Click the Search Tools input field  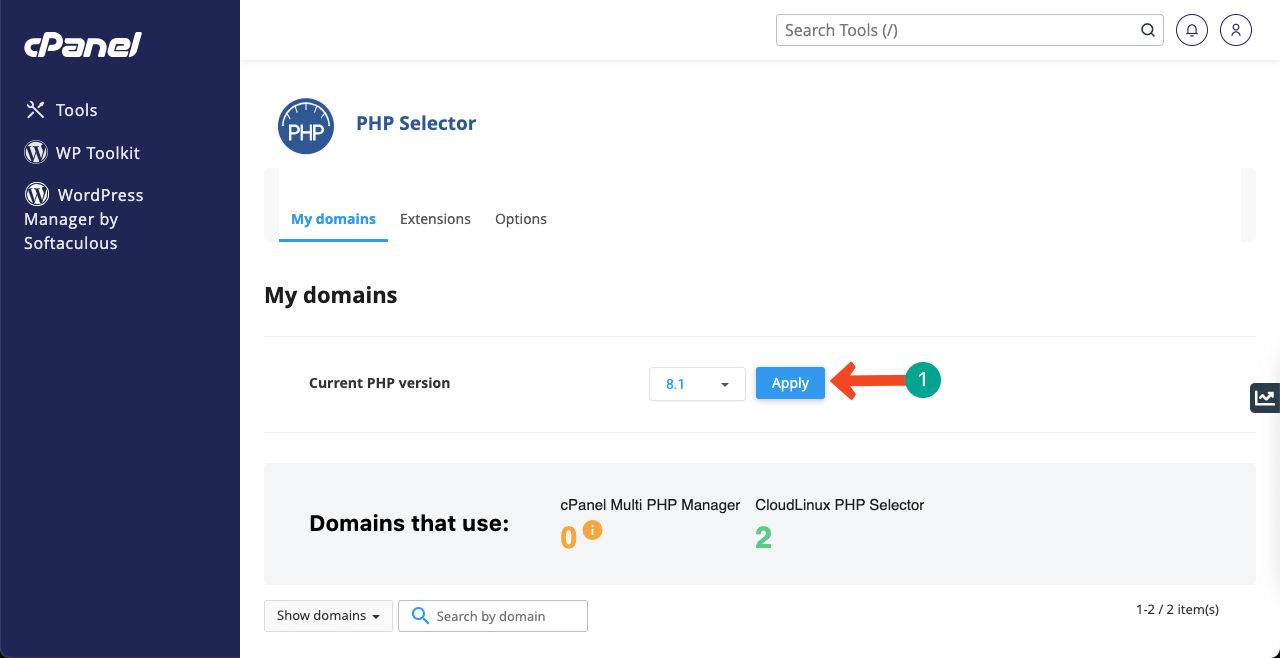tap(958, 30)
